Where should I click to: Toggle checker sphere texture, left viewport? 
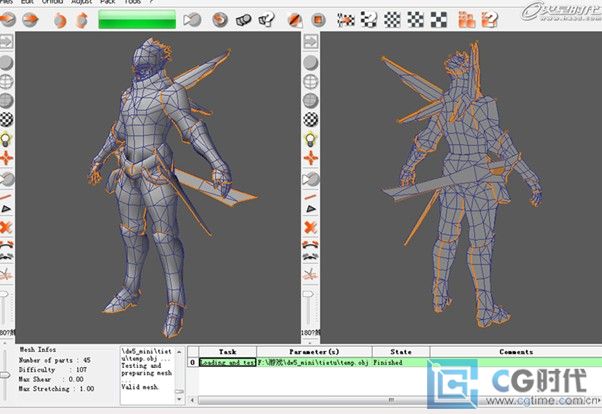pos(6,119)
